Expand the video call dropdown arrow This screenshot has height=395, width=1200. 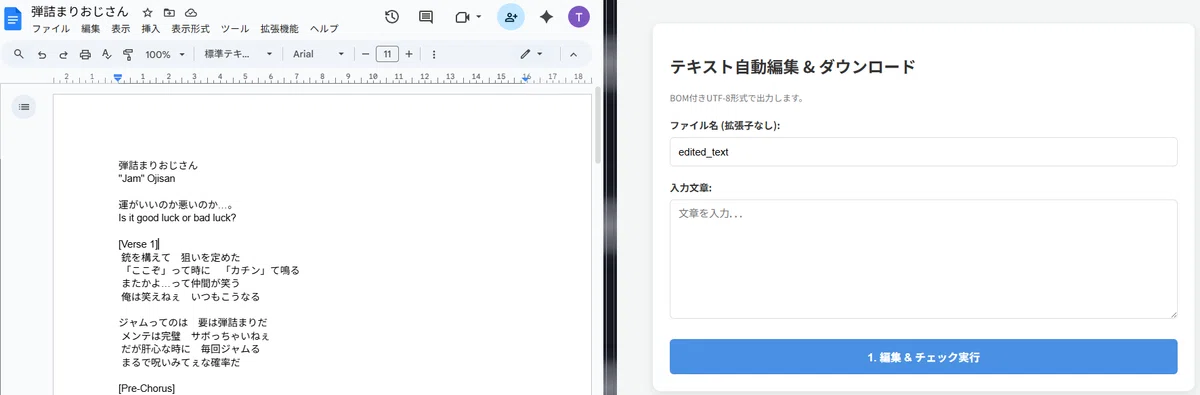coord(479,17)
